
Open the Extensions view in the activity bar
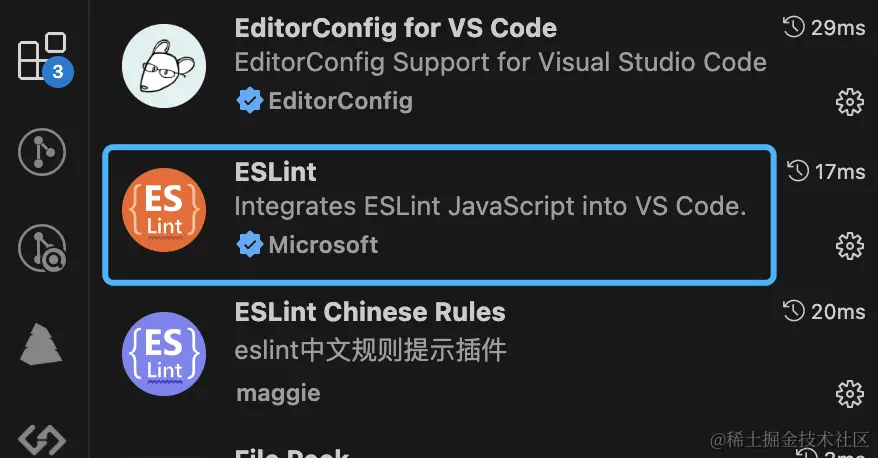[41, 57]
